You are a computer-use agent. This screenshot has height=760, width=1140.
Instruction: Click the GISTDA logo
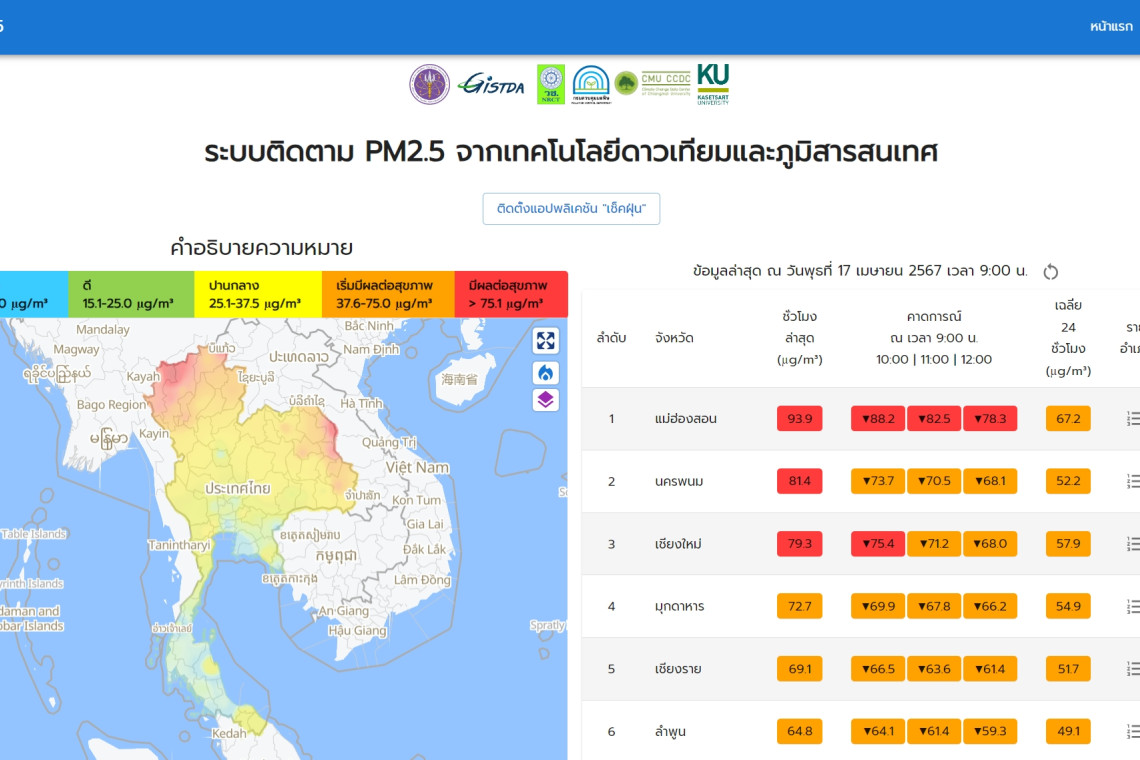(490, 85)
